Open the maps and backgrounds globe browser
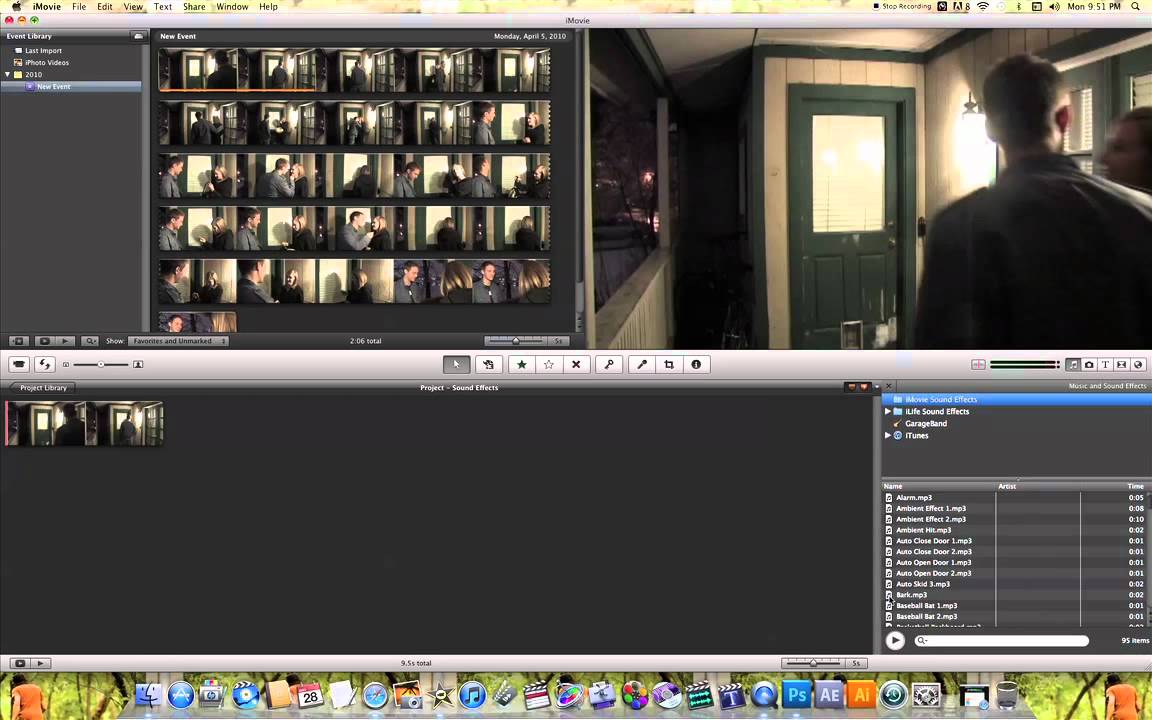The height and width of the screenshot is (720, 1152). [1137, 364]
